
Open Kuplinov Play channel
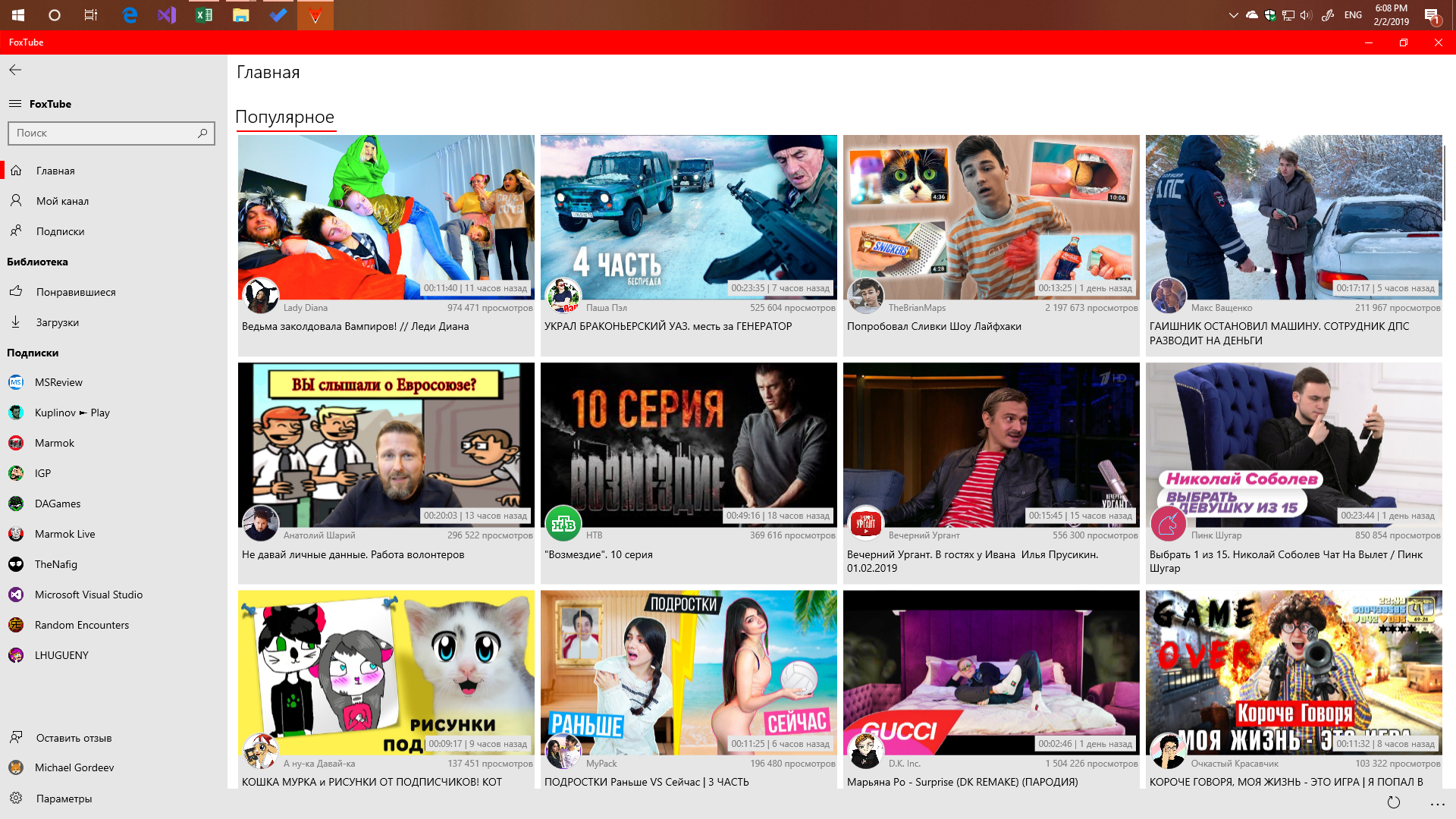click(x=72, y=413)
